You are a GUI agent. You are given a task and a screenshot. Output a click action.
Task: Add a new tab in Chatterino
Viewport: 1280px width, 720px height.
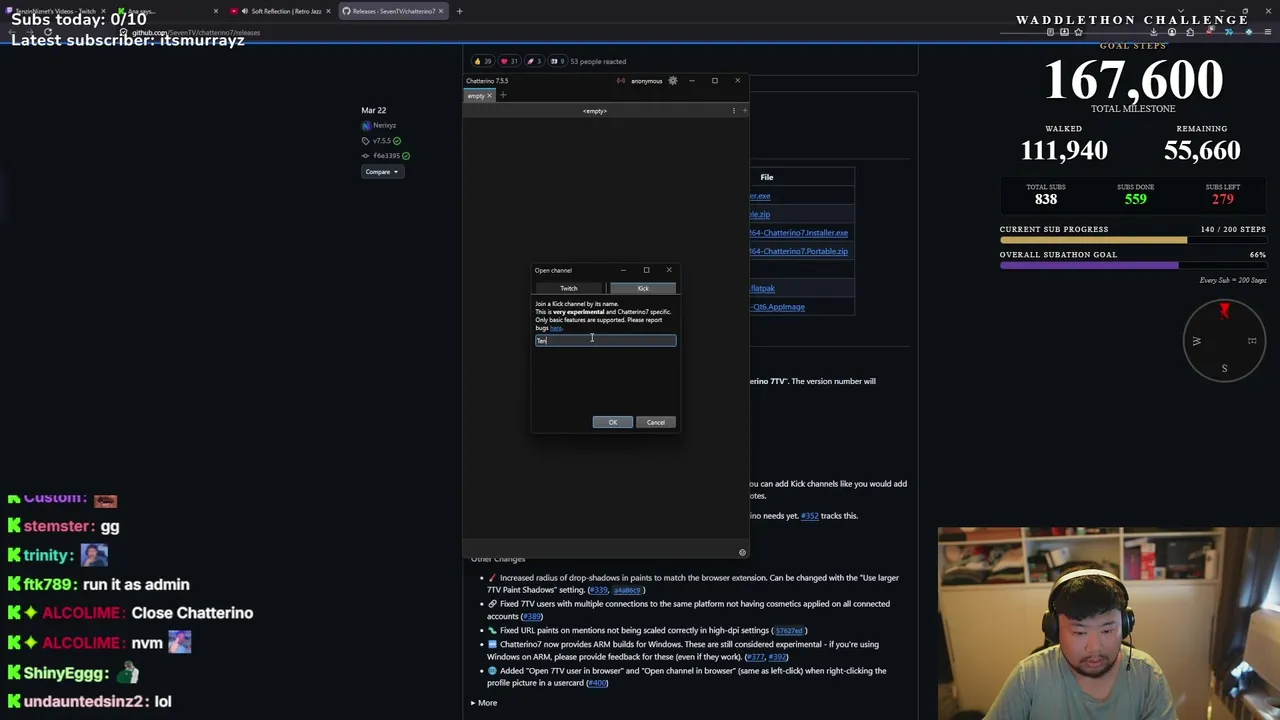pos(503,95)
